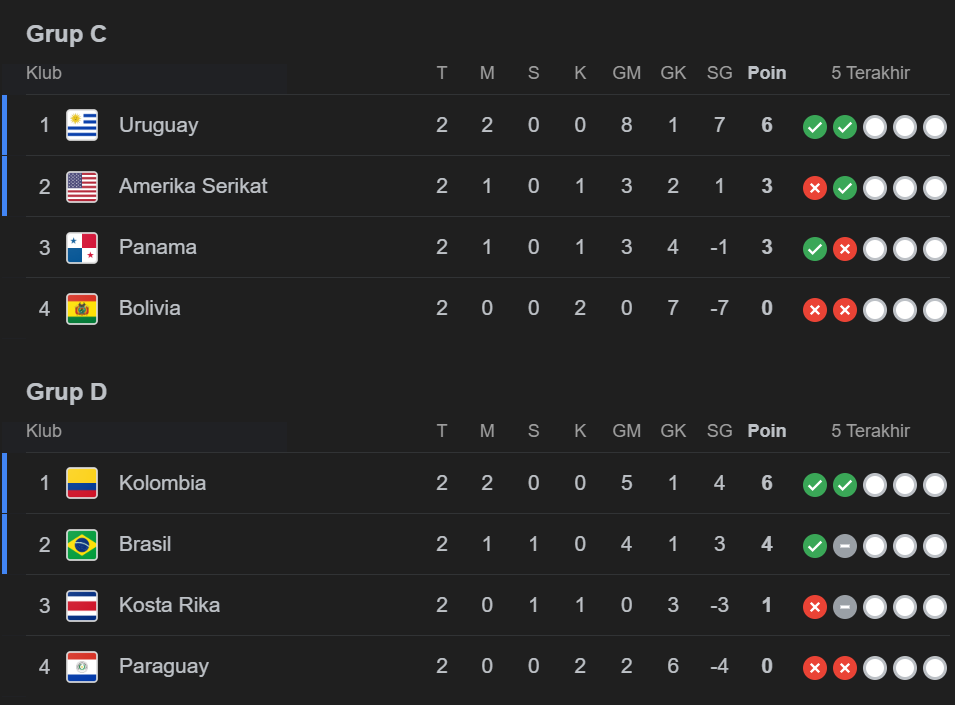Click Amerika Serikat's red loss icon
Image resolution: width=955 pixels, height=705 pixels.
coord(815,188)
